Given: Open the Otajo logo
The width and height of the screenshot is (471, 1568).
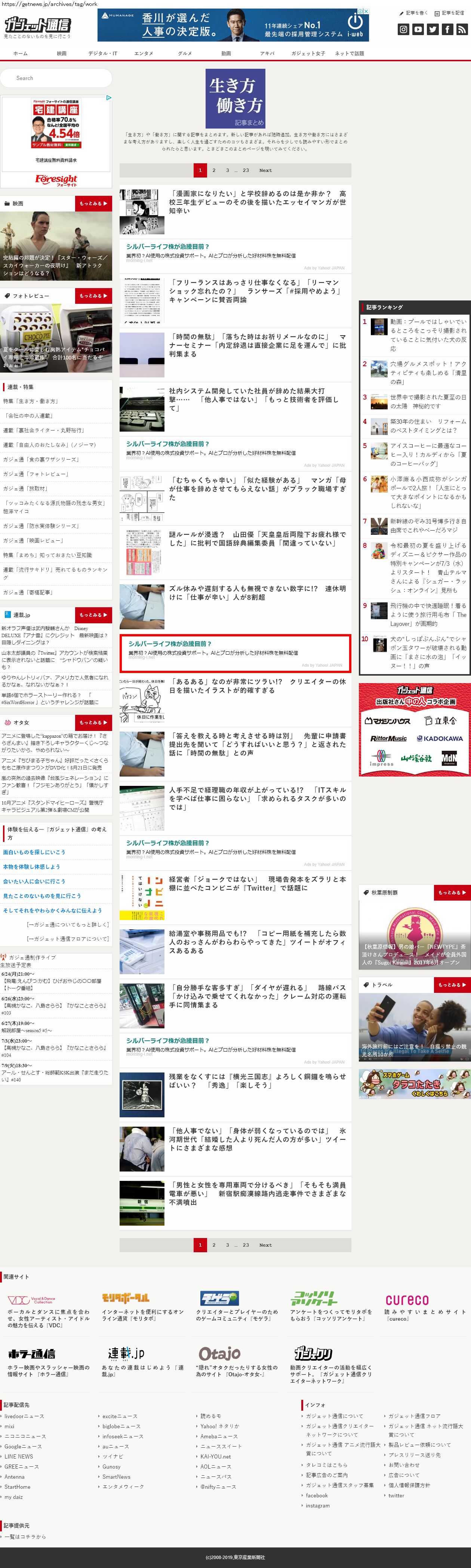Looking at the screenshot, I should (219, 1354).
